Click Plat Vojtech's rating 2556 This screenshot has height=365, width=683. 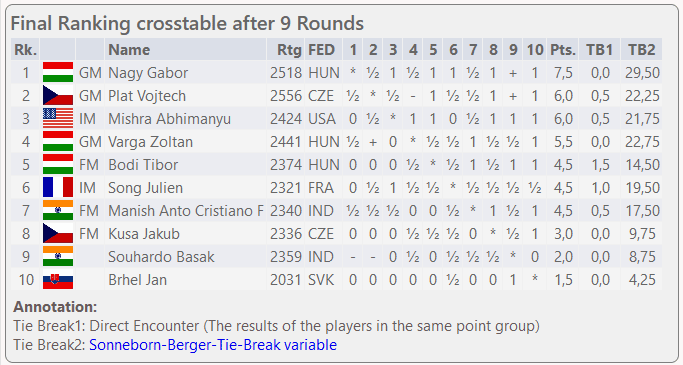[286, 96]
